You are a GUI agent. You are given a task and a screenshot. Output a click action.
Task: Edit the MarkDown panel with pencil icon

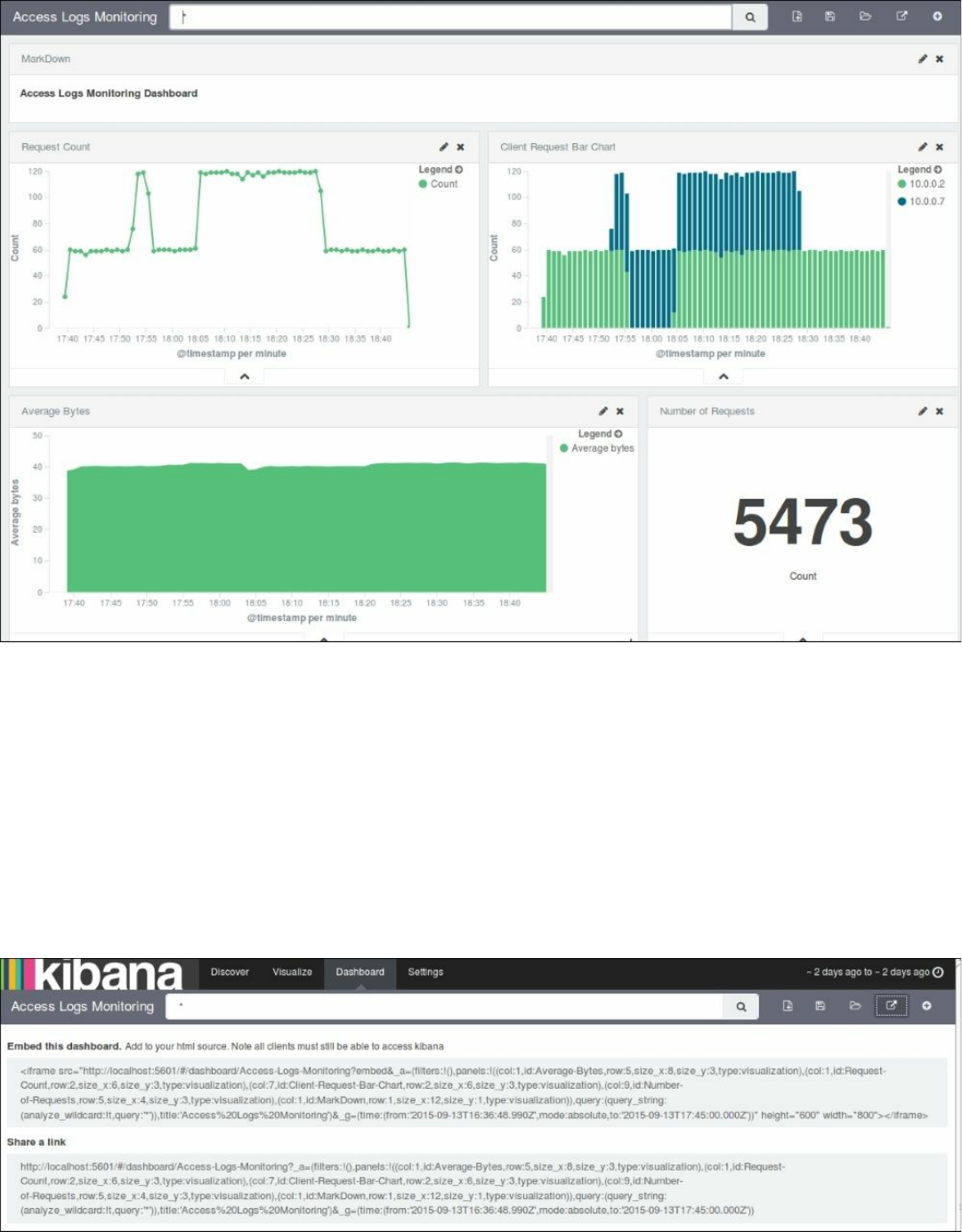[923, 59]
